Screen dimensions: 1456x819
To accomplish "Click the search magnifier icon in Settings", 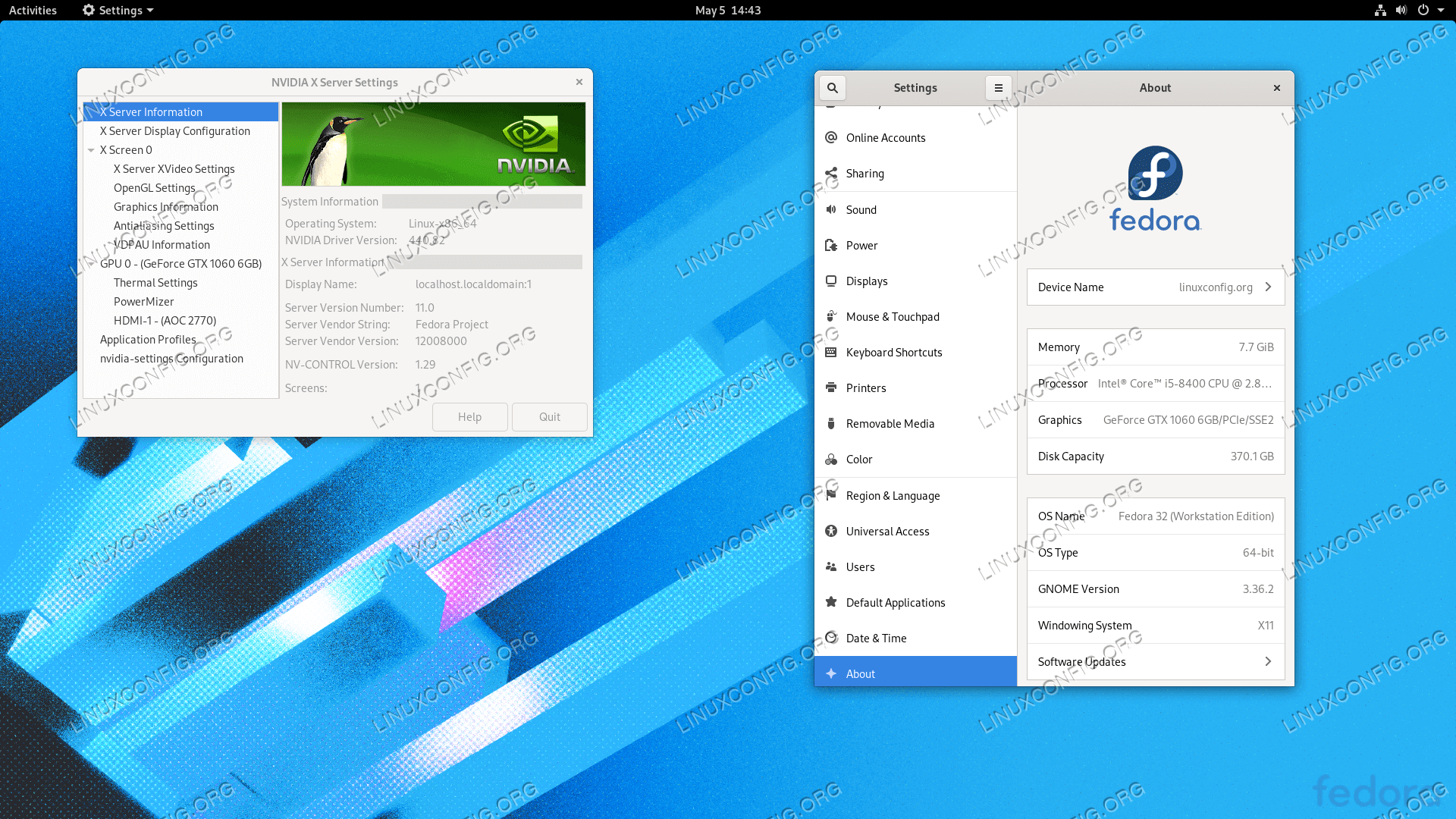I will point(832,88).
